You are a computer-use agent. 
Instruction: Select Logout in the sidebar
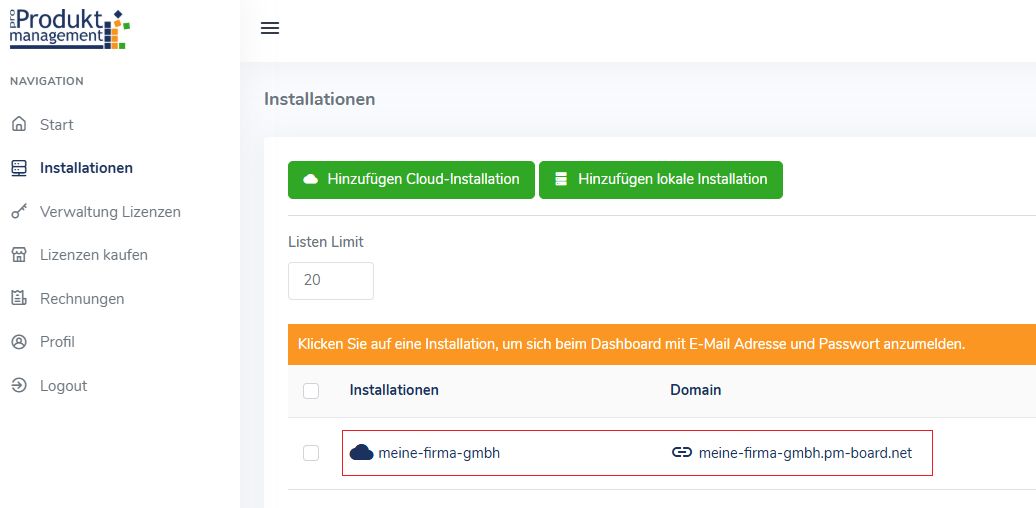(63, 386)
